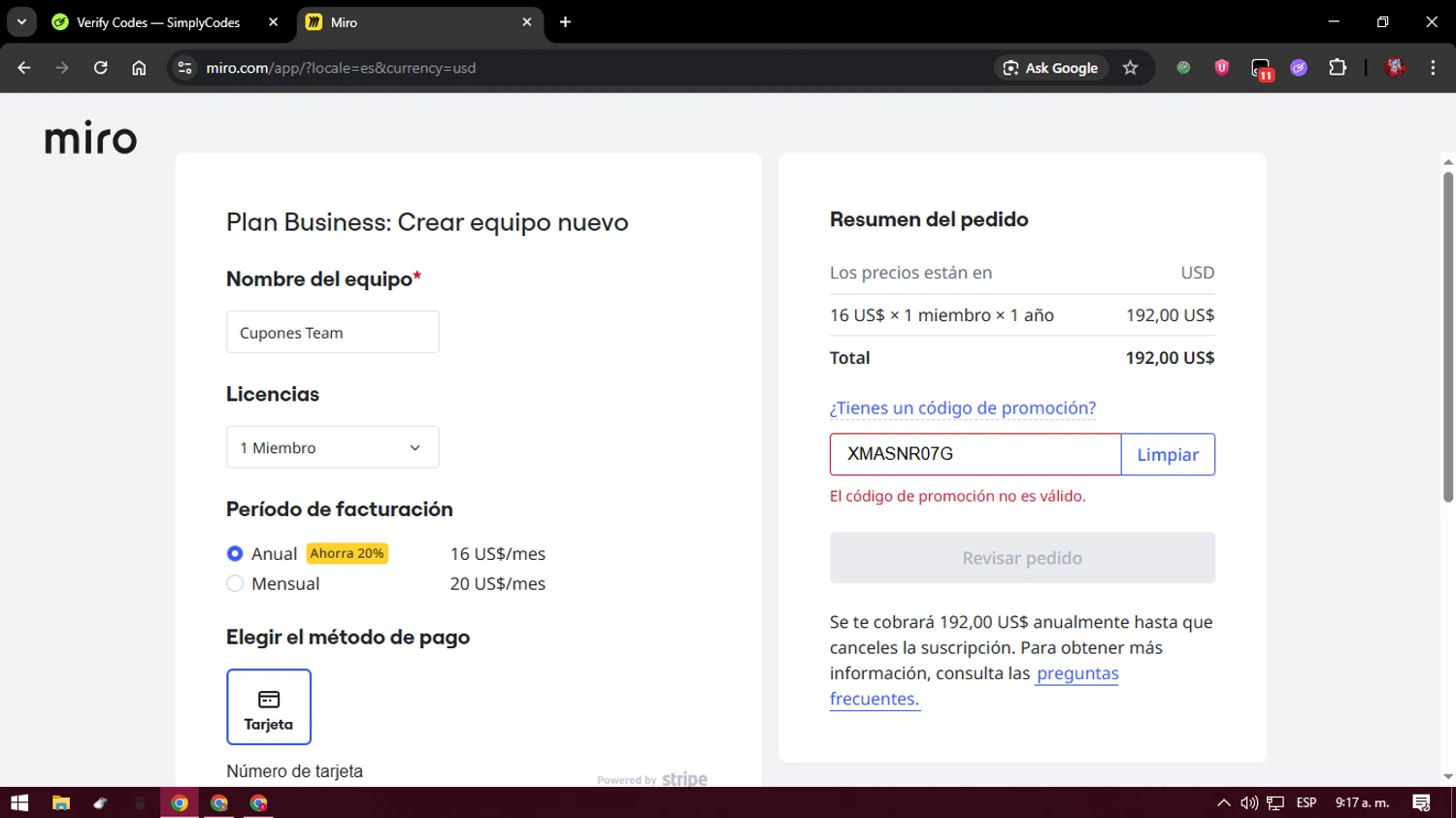Open the Extensions puzzle menu
Image resolution: width=1456 pixels, height=818 pixels.
pos(1338,68)
